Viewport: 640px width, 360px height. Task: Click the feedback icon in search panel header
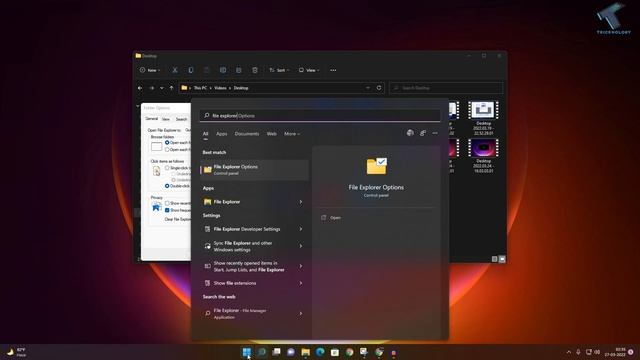(423, 133)
